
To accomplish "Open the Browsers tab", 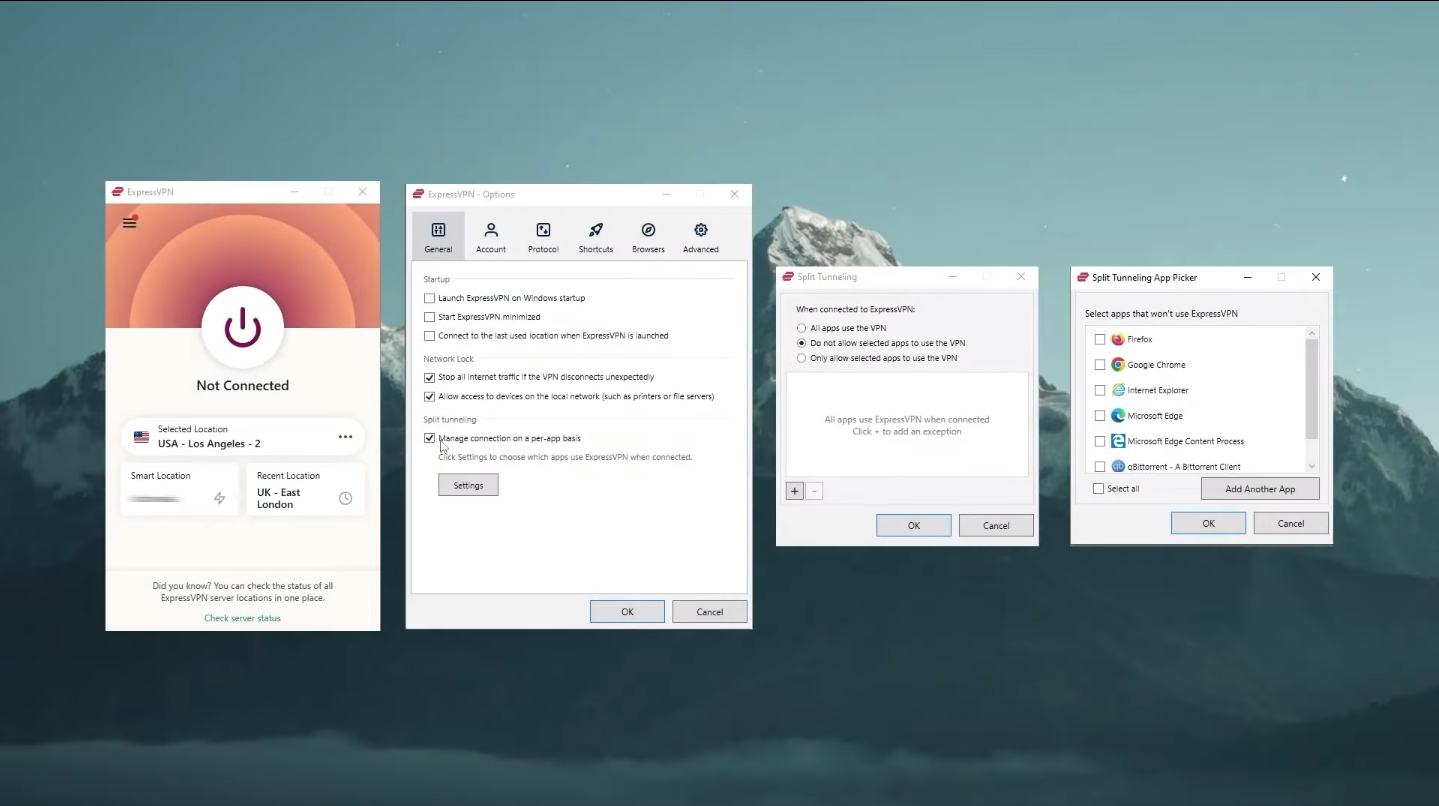I will coord(648,237).
